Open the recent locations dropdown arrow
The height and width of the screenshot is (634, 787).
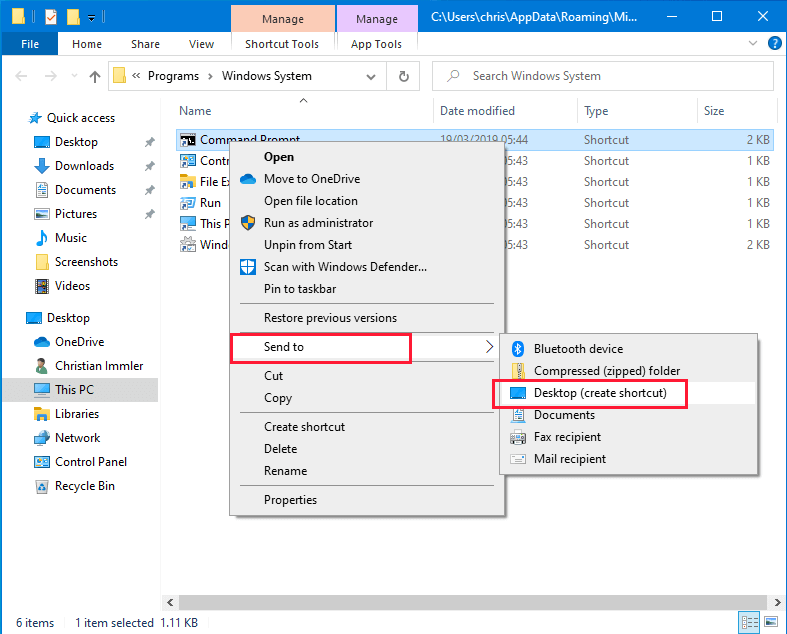tap(74, 76)
